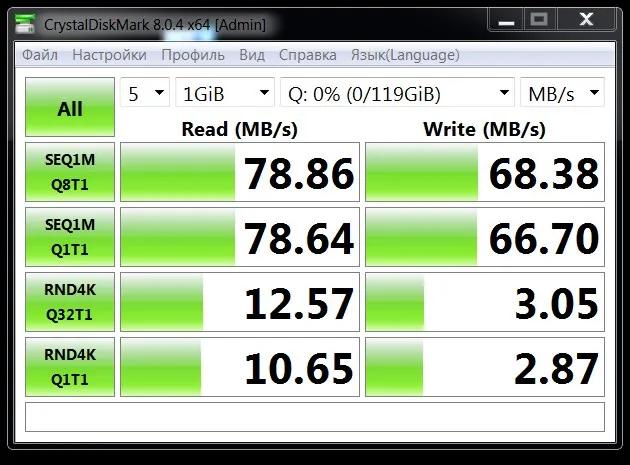Screen dimensions: 630x465
Task: Open the Вид menu
Action: coord(252,55)
